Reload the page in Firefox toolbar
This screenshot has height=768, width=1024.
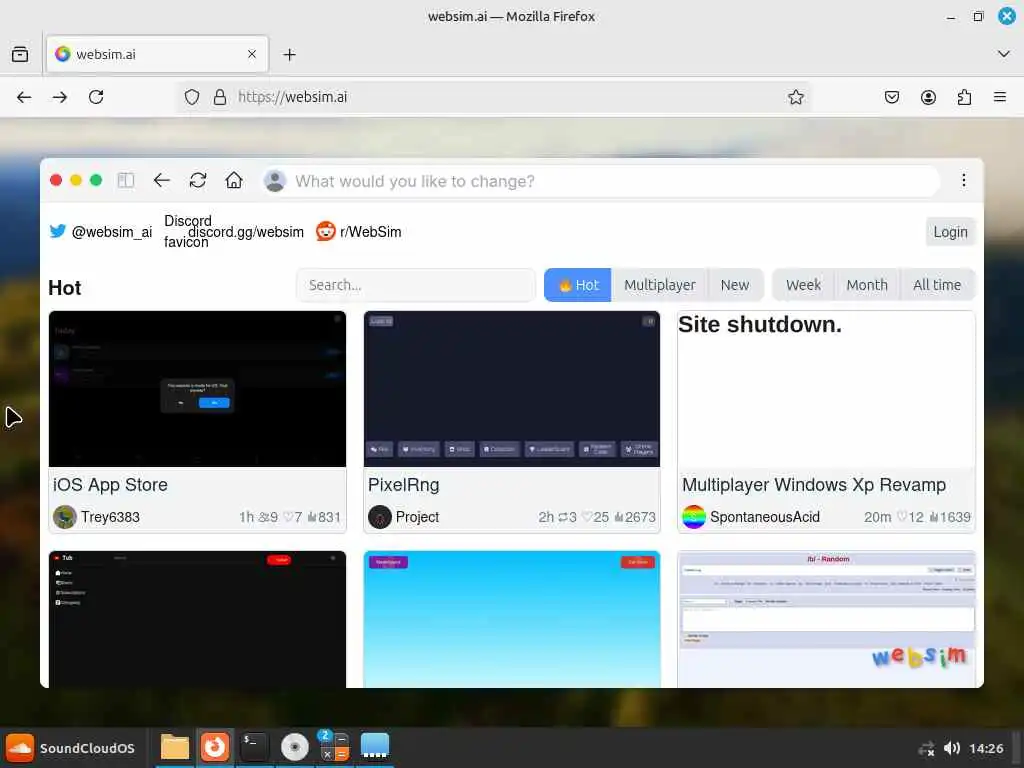[x=96, y=97]
